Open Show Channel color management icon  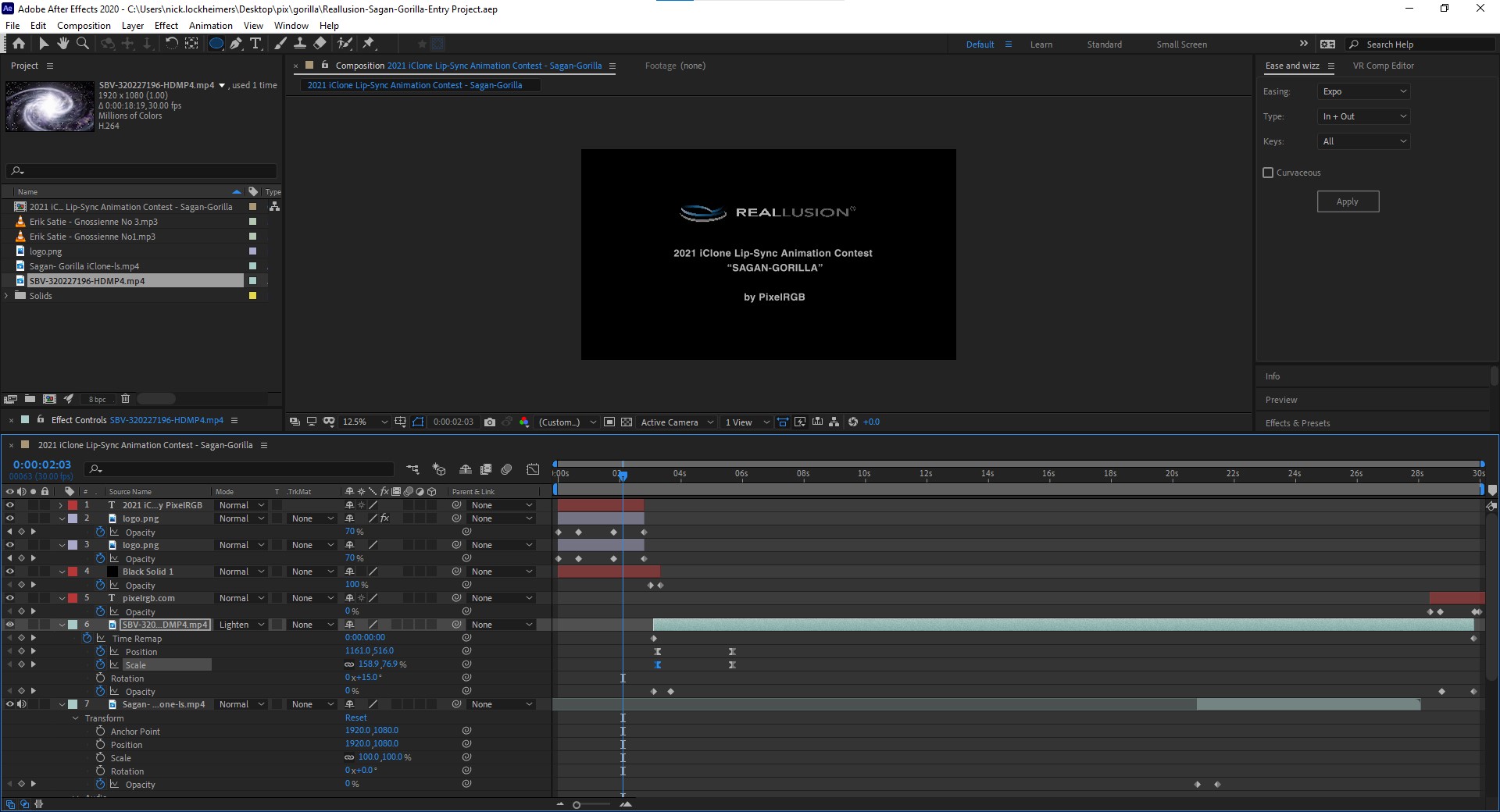point(523,422)
